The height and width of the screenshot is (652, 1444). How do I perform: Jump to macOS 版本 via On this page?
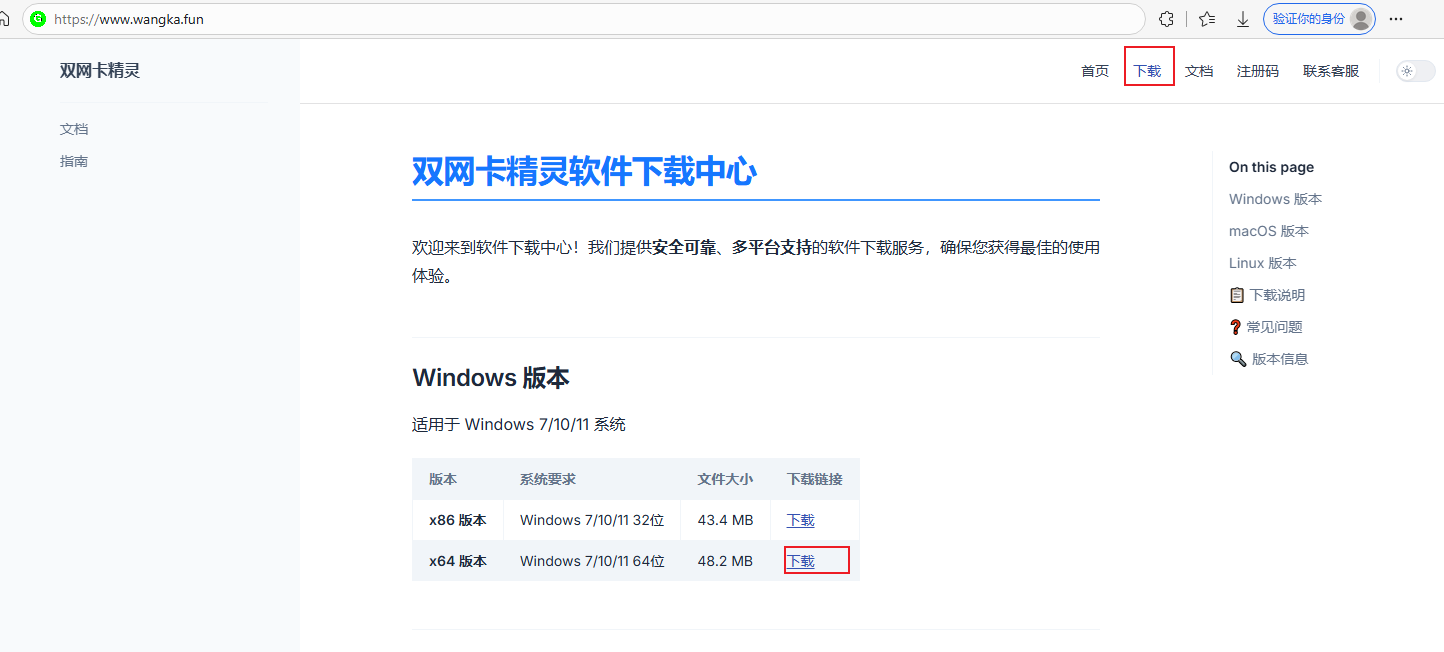[x=1268, y=230]
